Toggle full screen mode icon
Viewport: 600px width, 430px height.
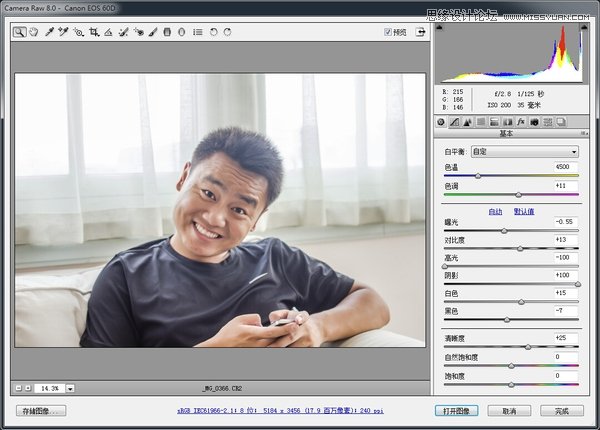click(x=421, y=32)
